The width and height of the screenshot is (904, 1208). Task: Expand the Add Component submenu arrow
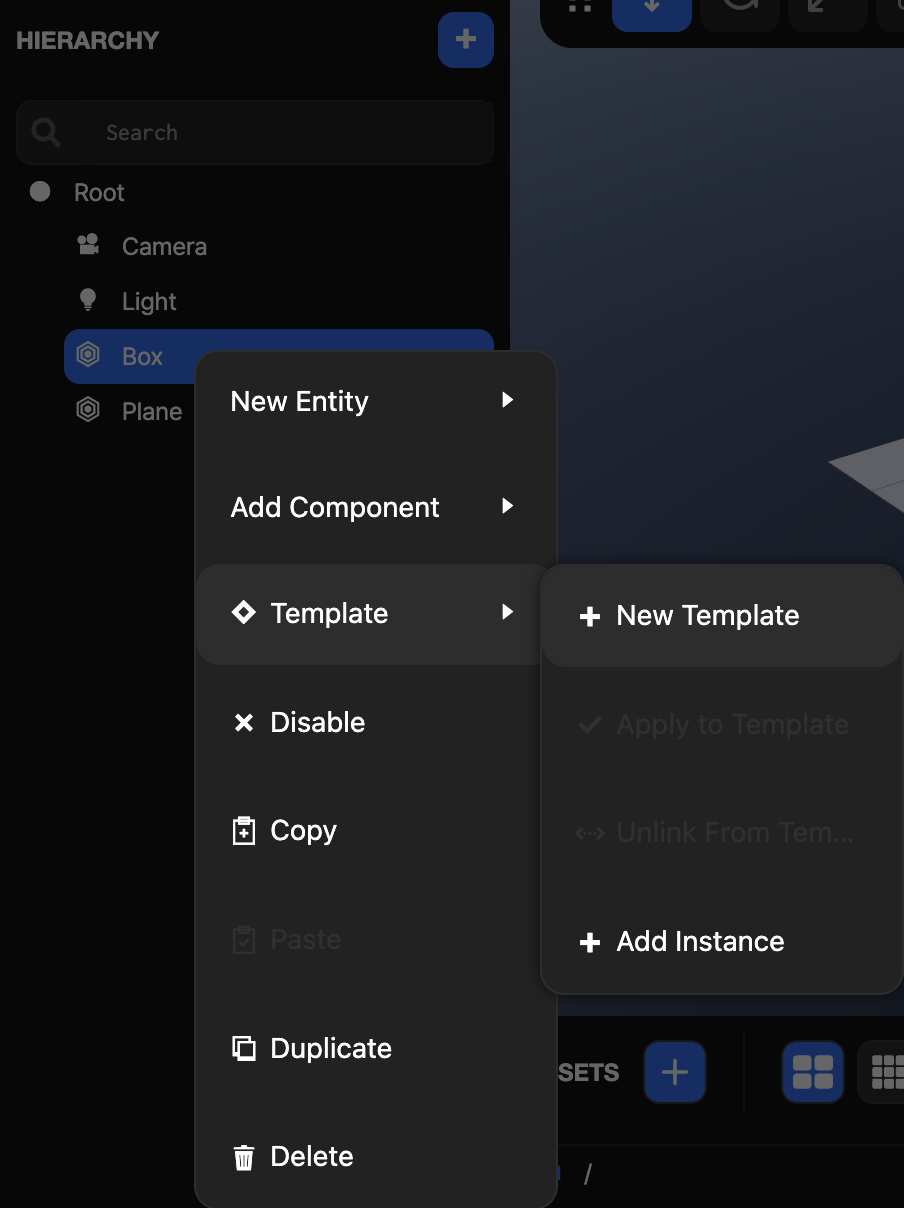coord(507,506)
